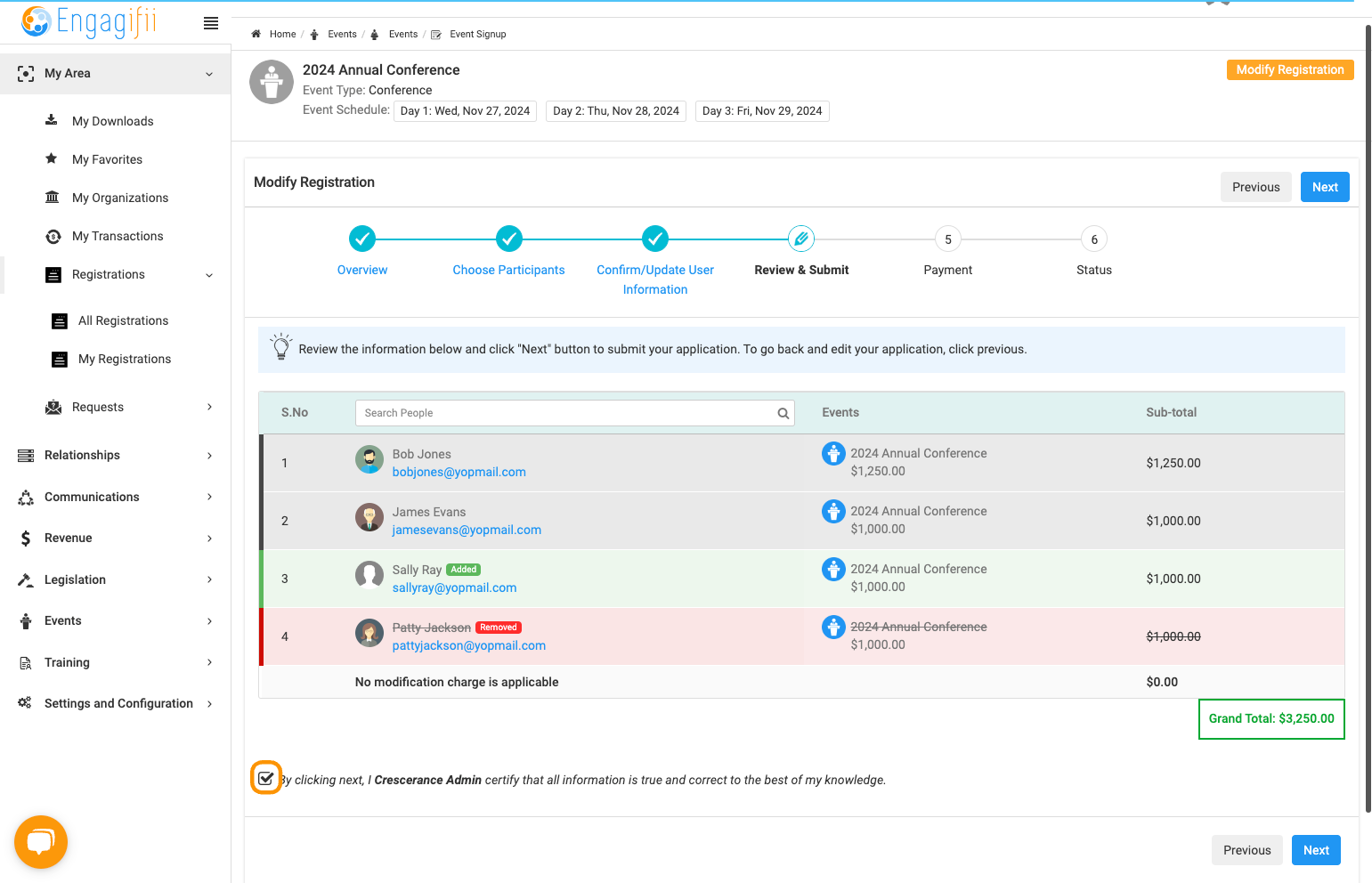Expand the Requests menu
The image size is (1372, 883).
point(210,407)
